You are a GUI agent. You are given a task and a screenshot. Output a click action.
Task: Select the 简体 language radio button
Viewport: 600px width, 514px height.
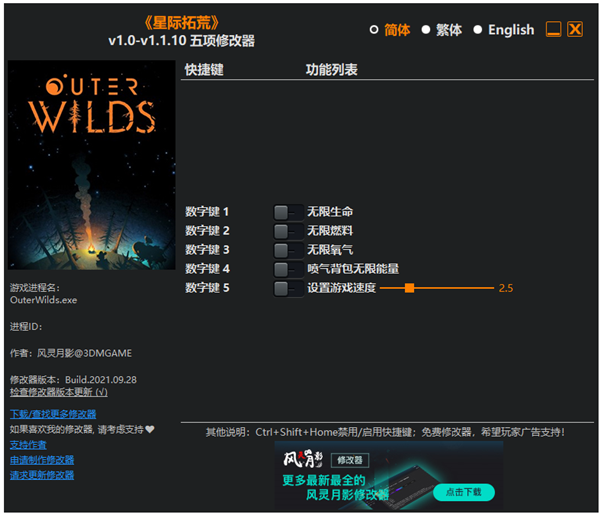[x=374, y=30]
